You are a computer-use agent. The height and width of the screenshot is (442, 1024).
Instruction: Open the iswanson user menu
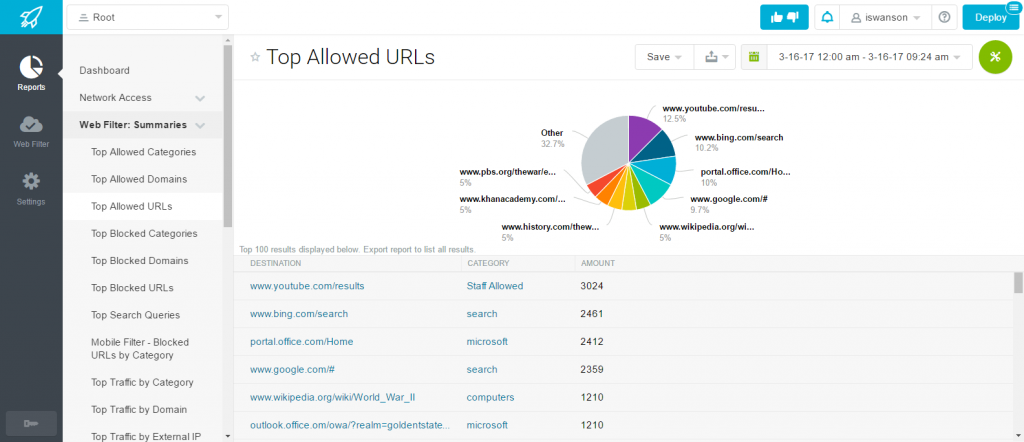point(886,18)
